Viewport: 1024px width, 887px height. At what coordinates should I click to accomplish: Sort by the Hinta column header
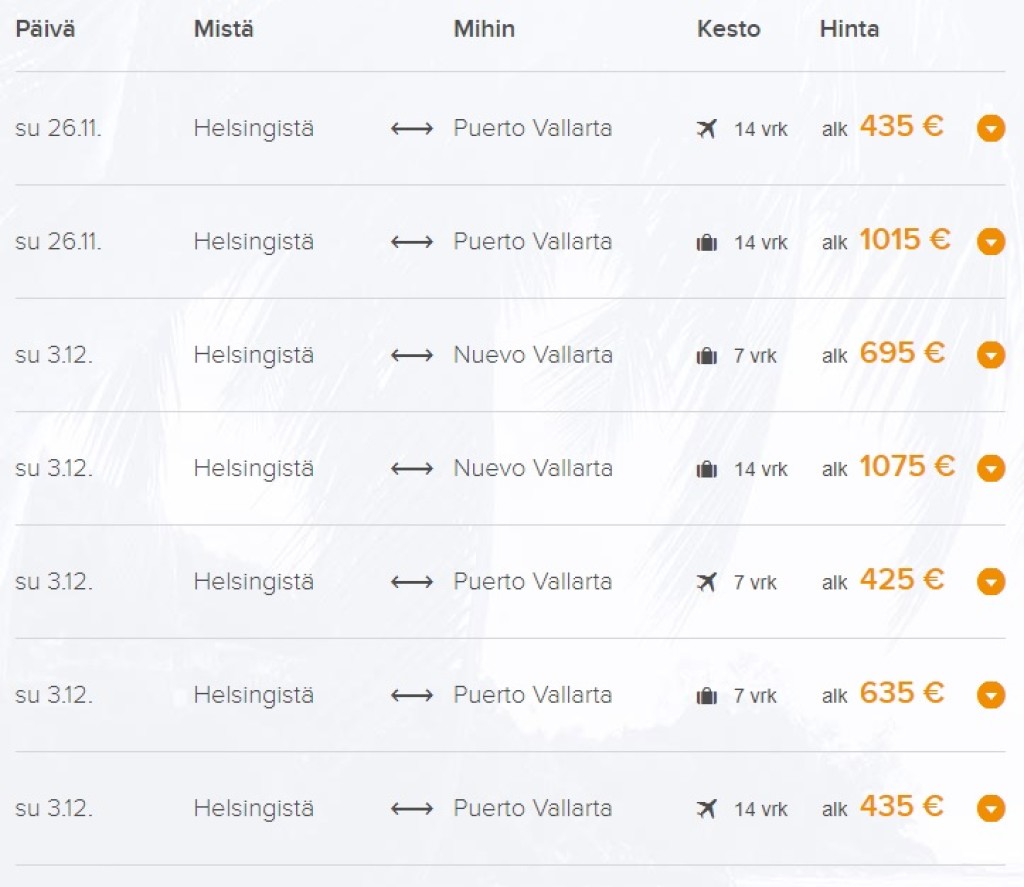pyautogui.click(x=849, y=29)
